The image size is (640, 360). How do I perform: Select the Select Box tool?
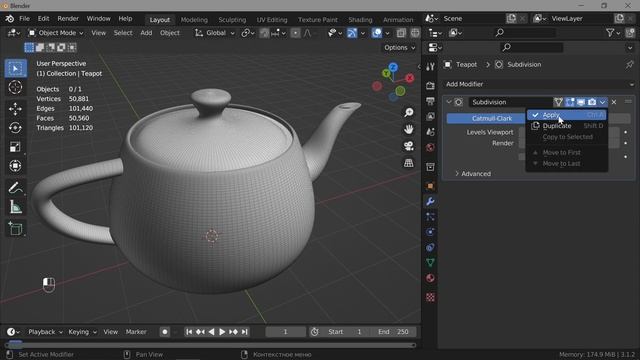[16, 68]
